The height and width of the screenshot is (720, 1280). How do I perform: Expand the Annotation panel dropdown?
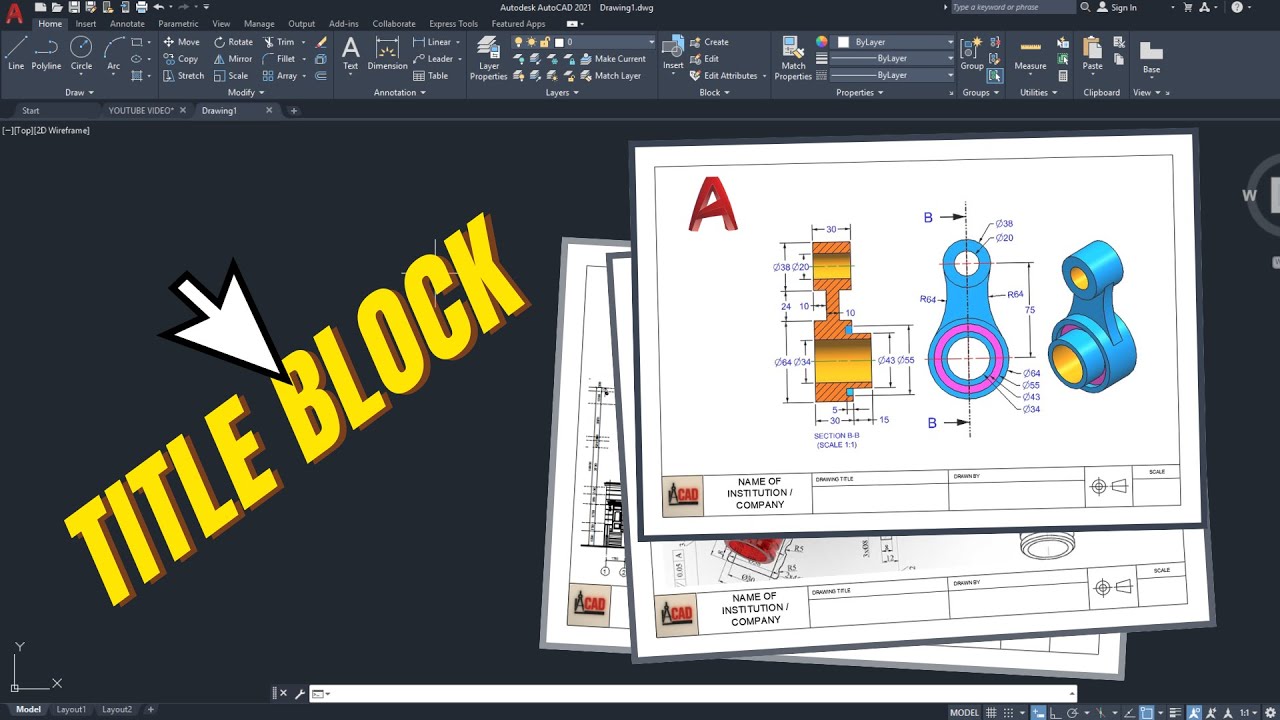(400, 93)
